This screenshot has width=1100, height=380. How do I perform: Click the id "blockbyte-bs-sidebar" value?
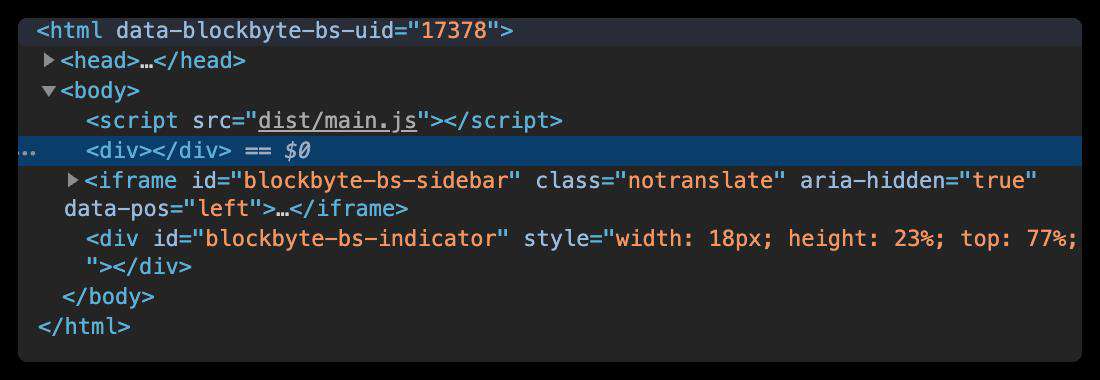click(375, 181)
